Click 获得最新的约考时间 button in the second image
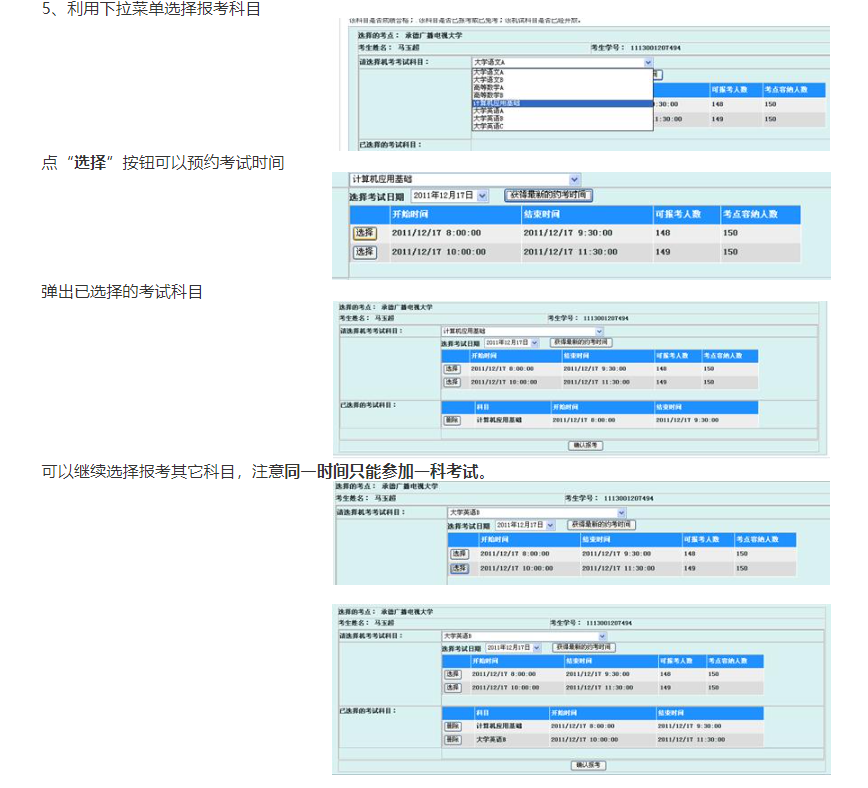Image resolution: width=868 pixels, height=788 pixels. [547, 195]
